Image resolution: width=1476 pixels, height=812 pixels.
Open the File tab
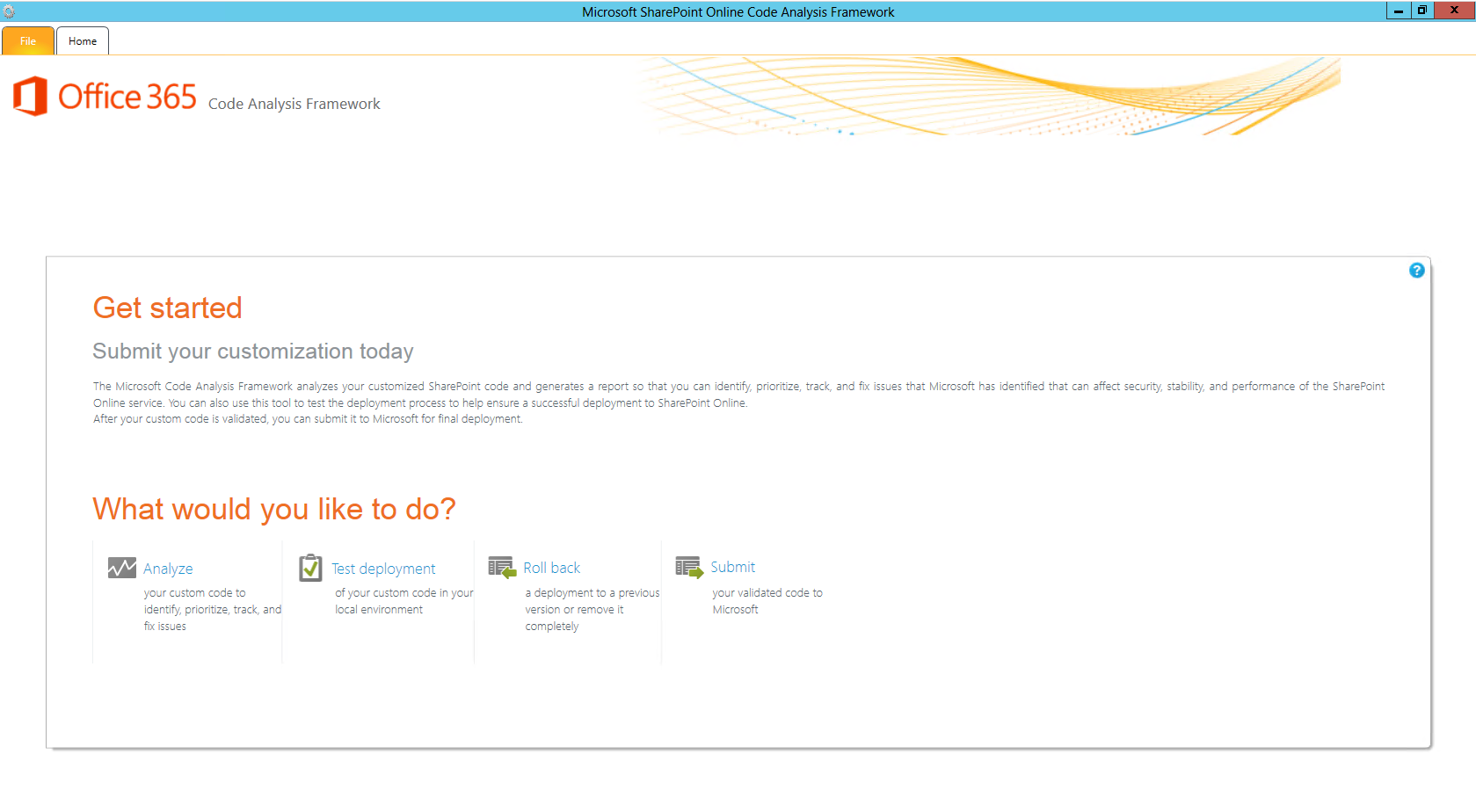coord(28,41)
